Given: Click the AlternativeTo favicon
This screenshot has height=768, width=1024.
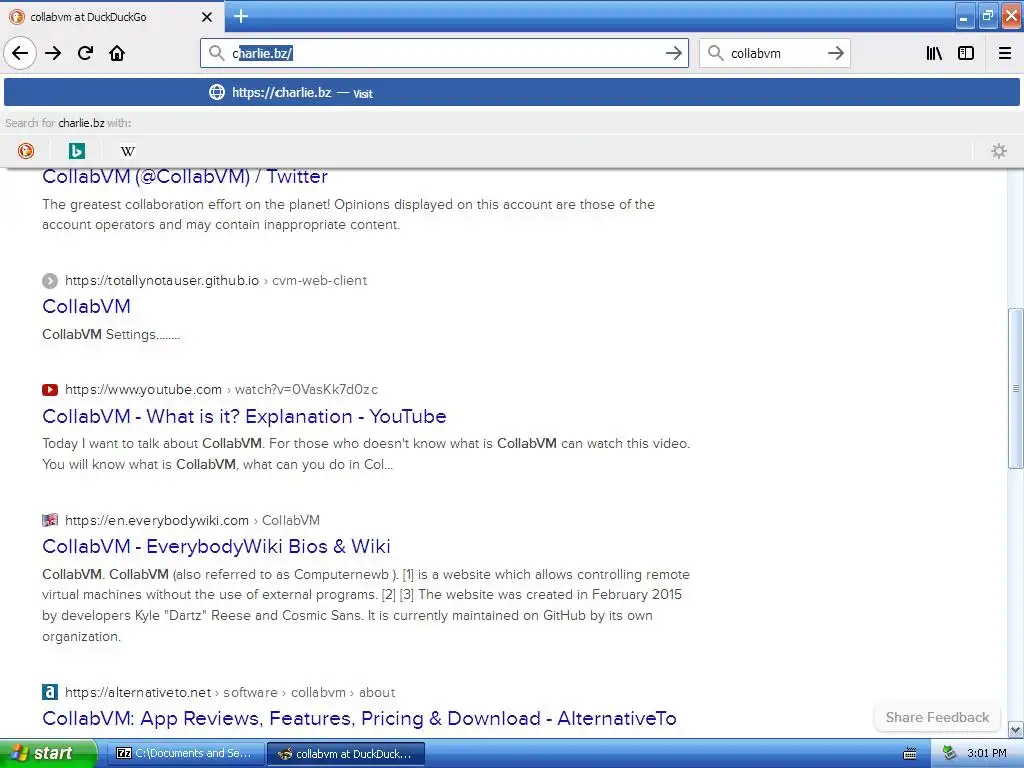Looking at the screenshot, I should tap(50, 692).
